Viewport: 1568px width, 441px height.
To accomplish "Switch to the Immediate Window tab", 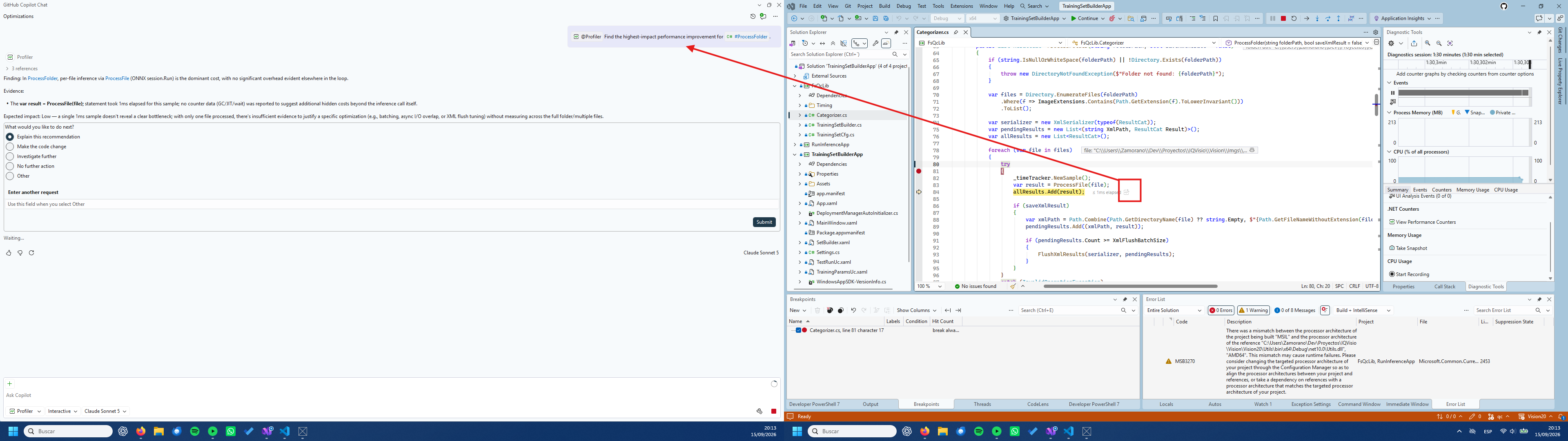I will click(x=1407, y=404).
